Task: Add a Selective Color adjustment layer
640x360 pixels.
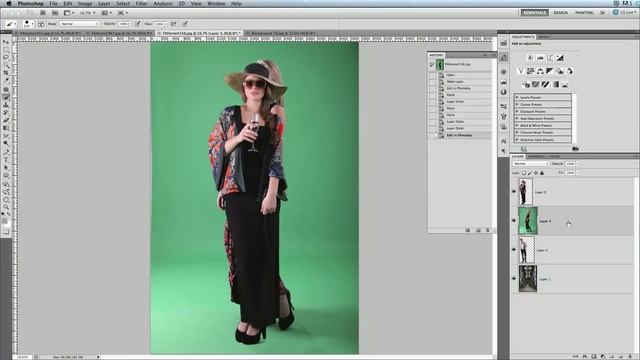Action: (565, 84)
